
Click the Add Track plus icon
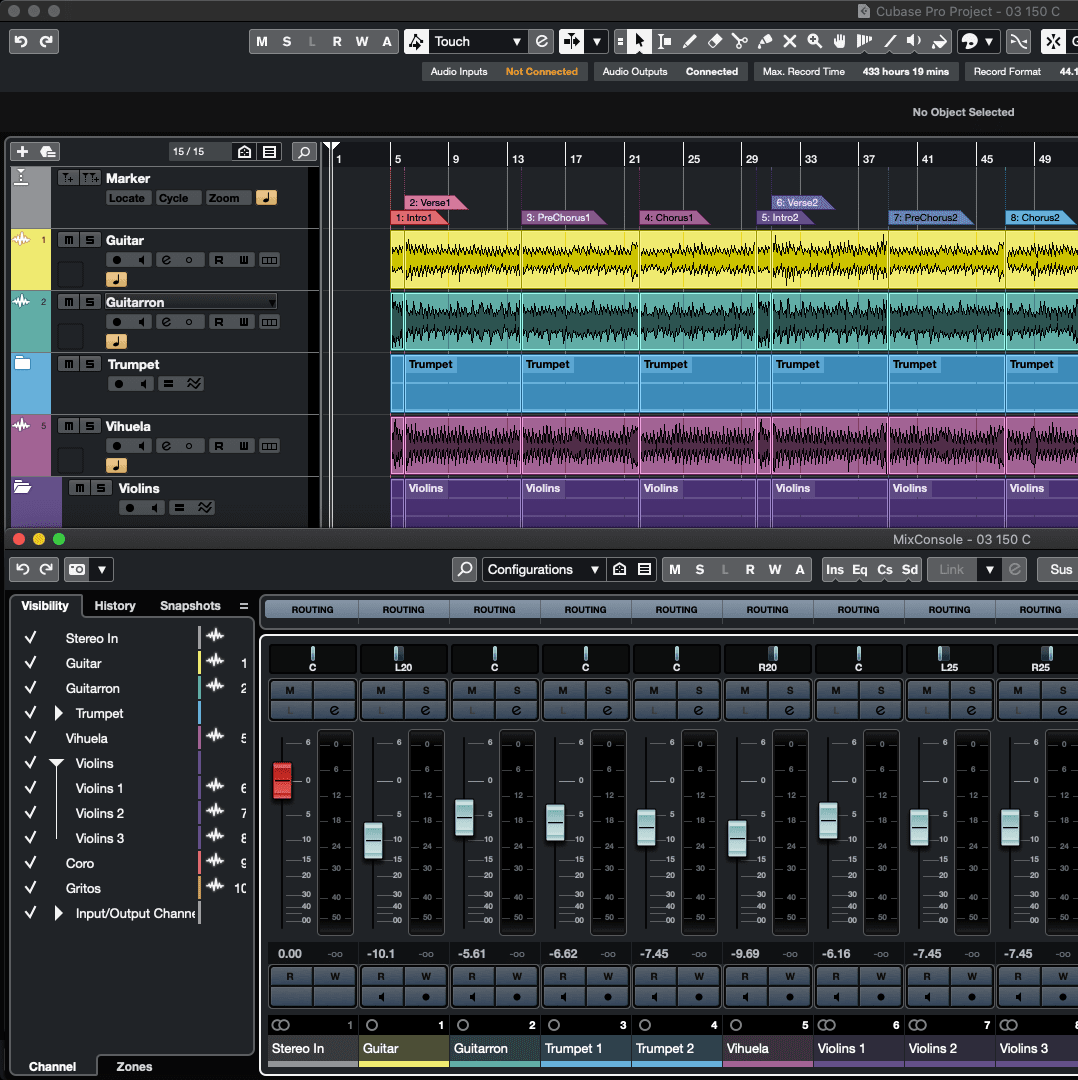pyautogui.click(x=22, y=152)
